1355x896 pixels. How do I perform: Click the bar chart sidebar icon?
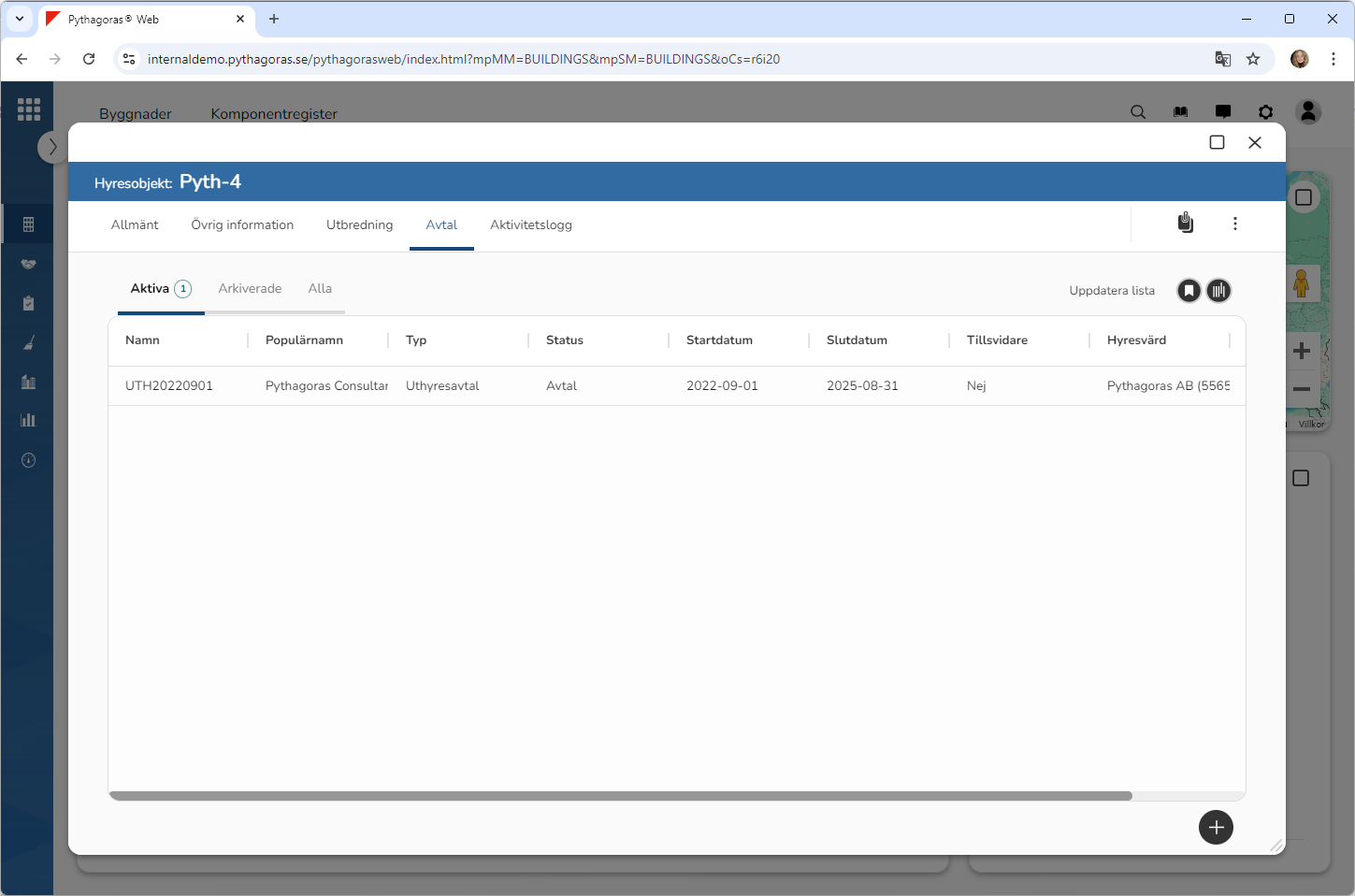pos(28,420)
